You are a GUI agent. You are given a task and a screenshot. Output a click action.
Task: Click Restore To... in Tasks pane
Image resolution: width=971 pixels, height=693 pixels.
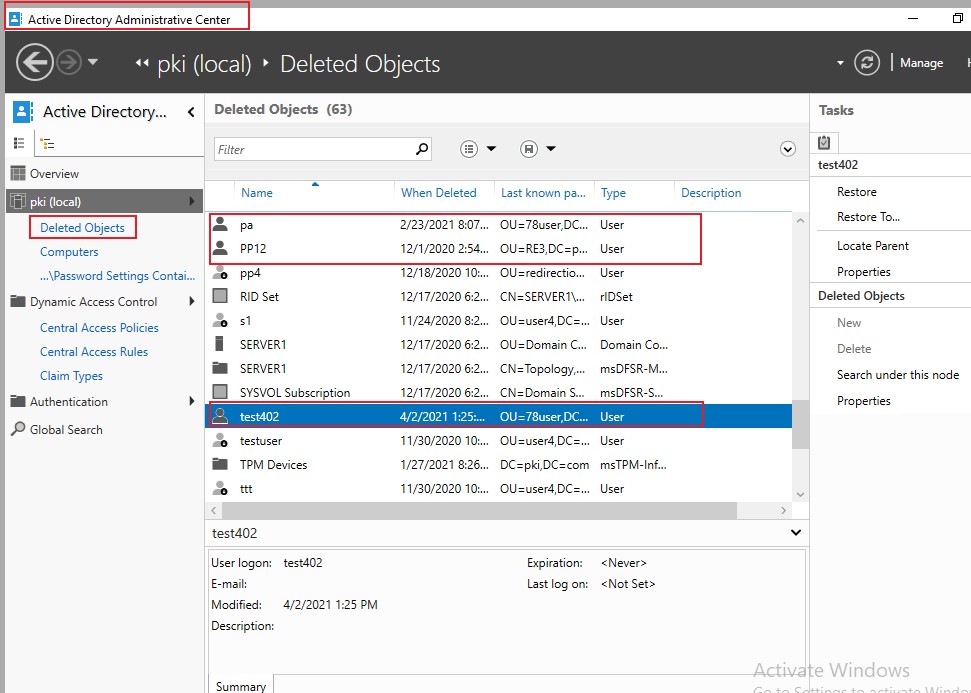868,217
